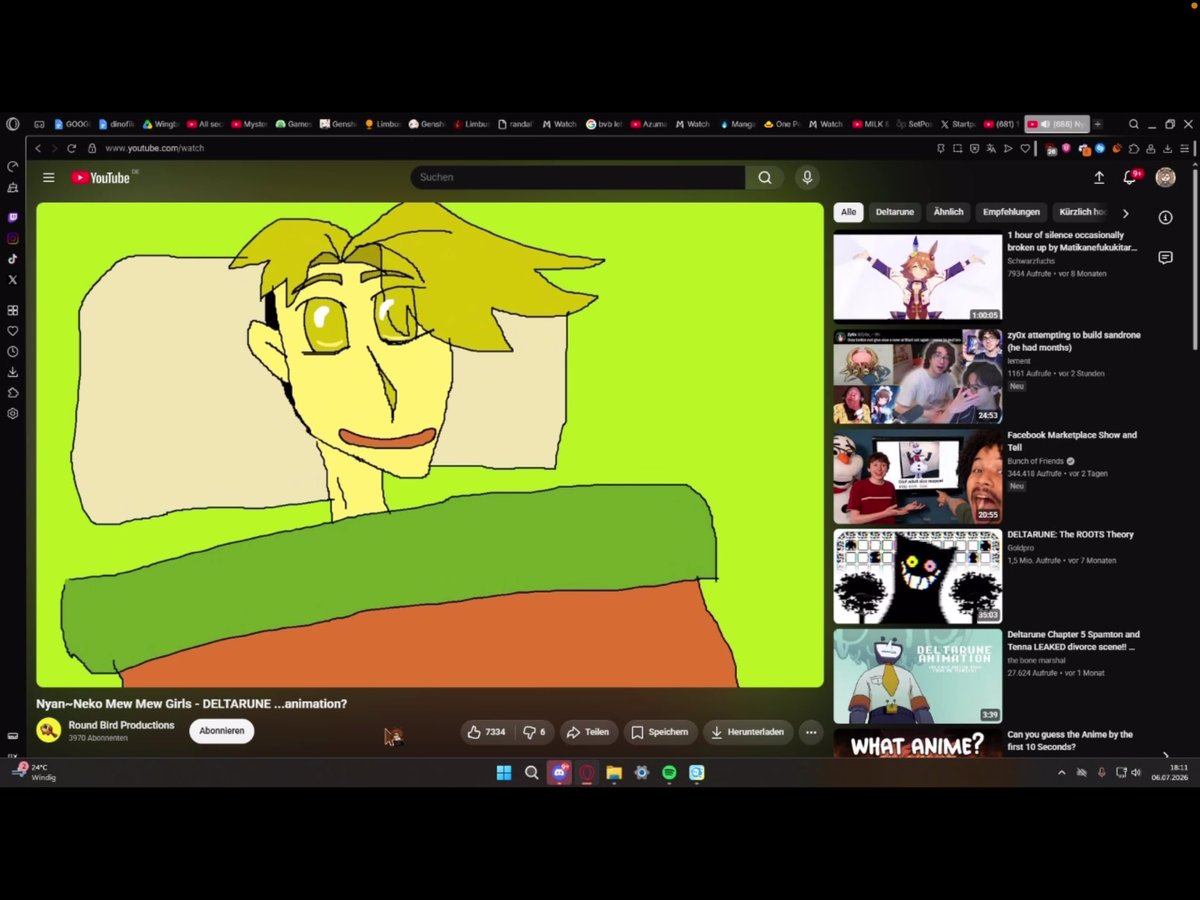Open DELTARUNE: The ROOTS Theory video

[1070, 534]
